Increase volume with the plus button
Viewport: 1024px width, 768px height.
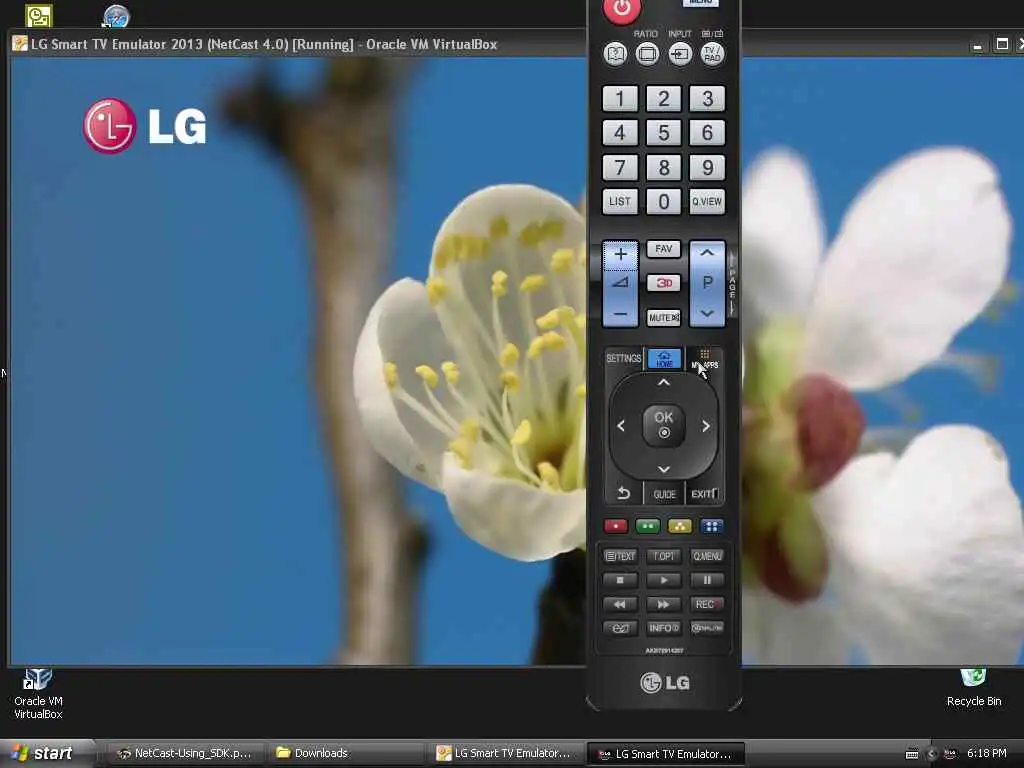pos(620,255)
